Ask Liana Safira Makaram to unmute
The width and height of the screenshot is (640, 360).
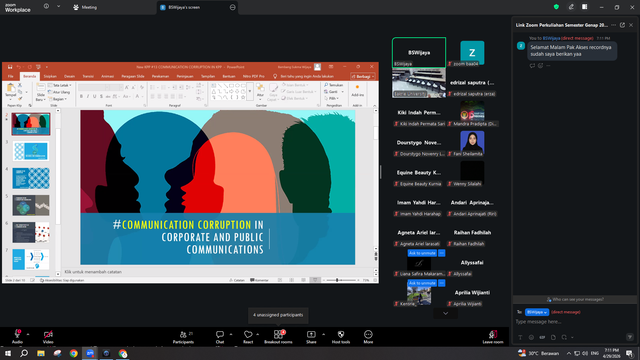[422, 253]
